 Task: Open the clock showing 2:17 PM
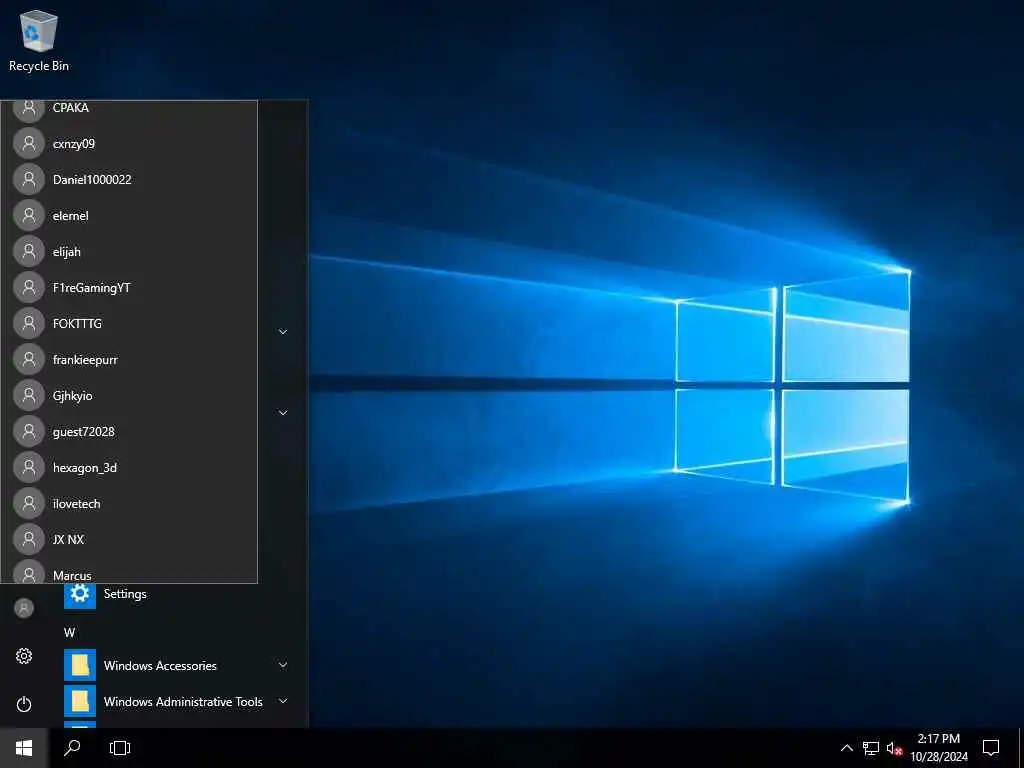[938, 748]
